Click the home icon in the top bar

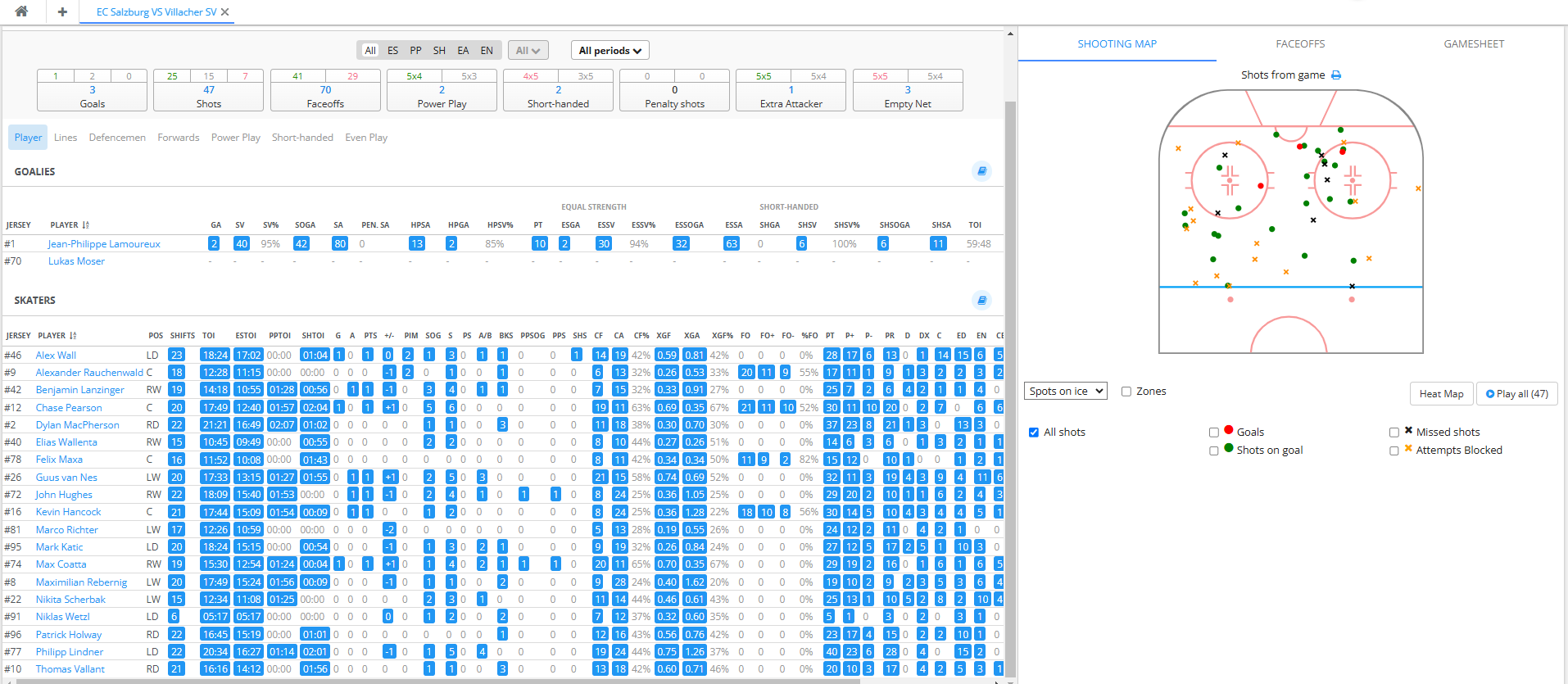click(x=21, y=11)
